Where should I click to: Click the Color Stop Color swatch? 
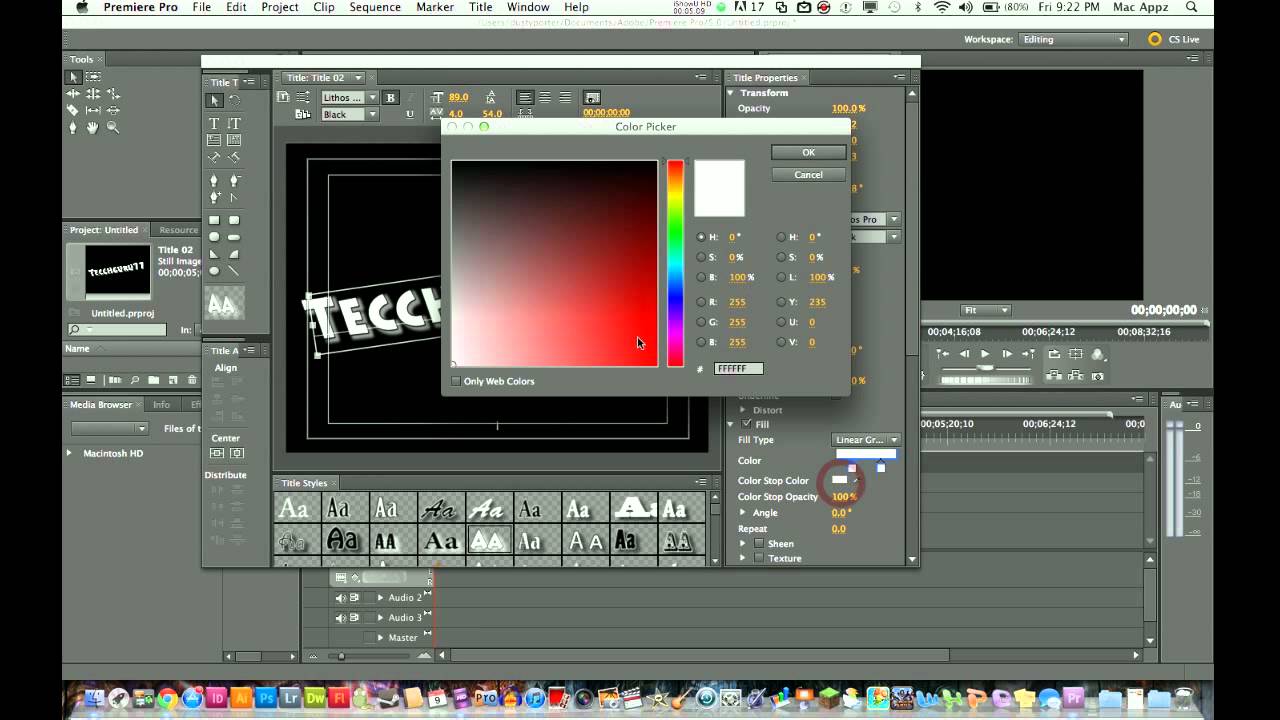click(x=840, y=480)
